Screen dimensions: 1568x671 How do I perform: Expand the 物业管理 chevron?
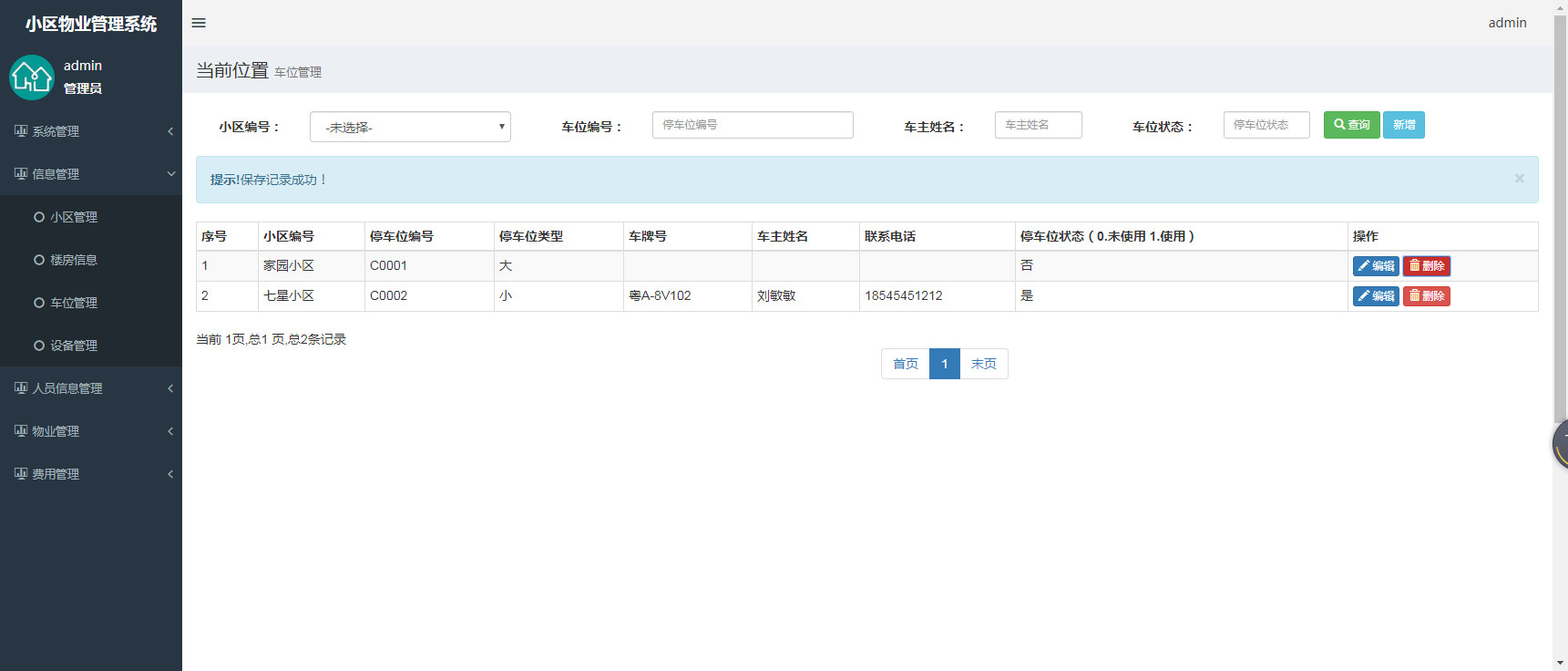(170, 431)
